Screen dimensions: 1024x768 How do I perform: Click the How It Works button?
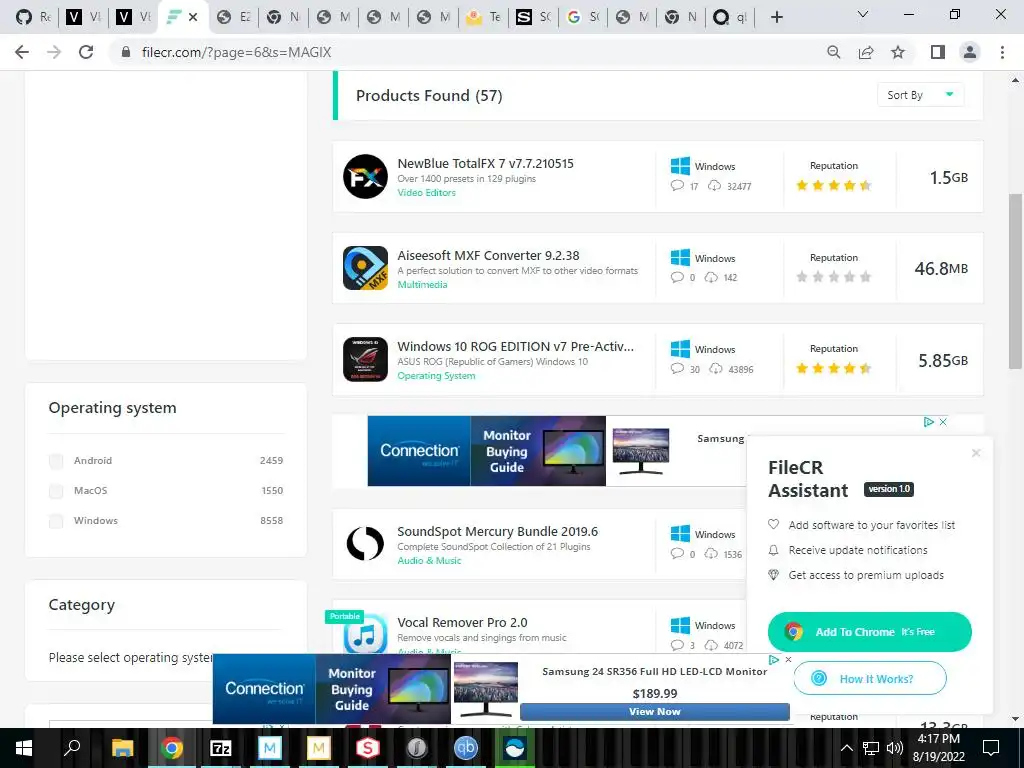[870, 679]
